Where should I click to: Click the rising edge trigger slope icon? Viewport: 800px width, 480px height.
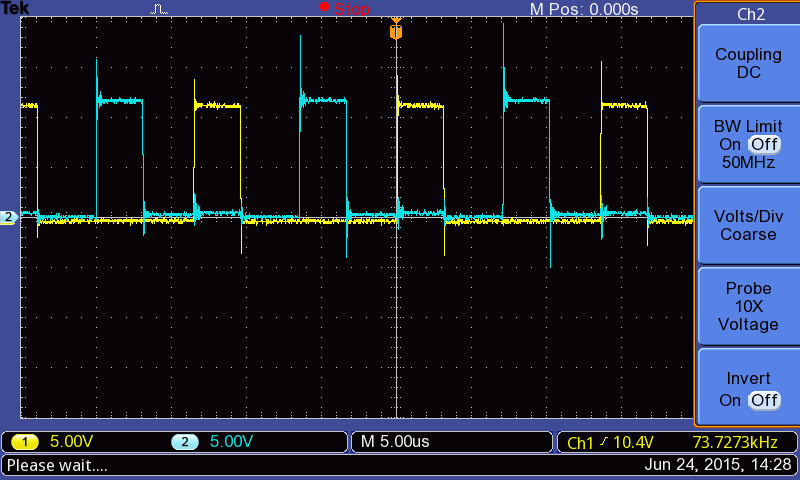click(x=604, y=441)
